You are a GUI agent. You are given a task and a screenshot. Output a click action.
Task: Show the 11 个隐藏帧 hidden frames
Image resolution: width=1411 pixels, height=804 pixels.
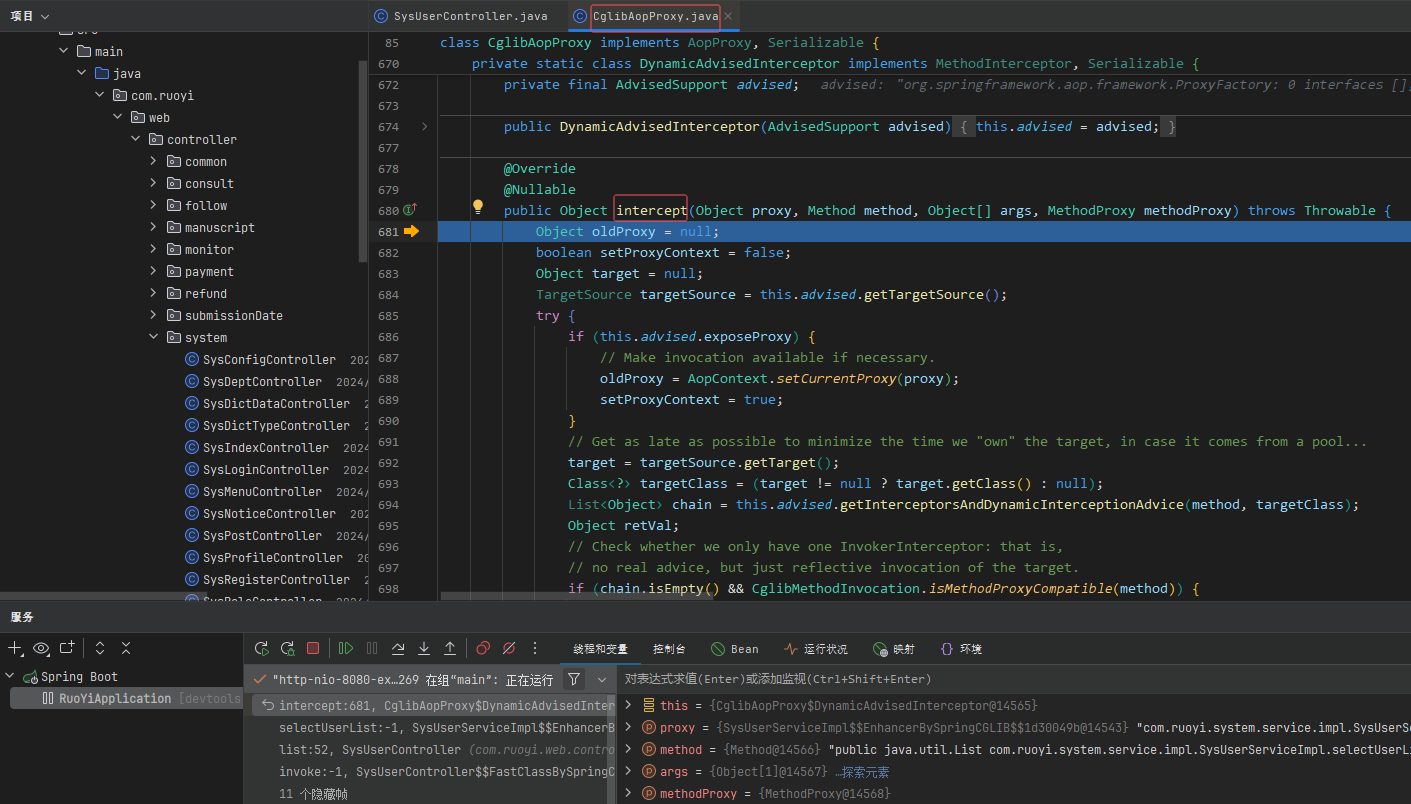click(313, 793)
